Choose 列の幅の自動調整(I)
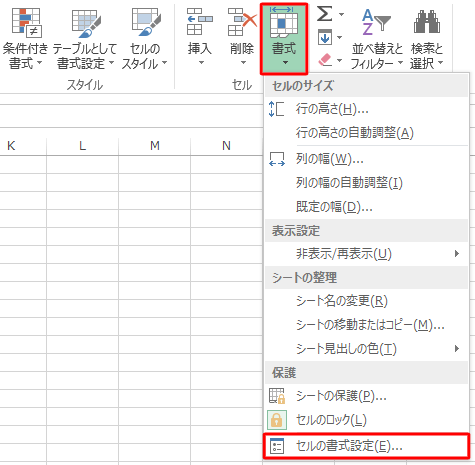This screenshot has width=475, height=465. (367, 183)
